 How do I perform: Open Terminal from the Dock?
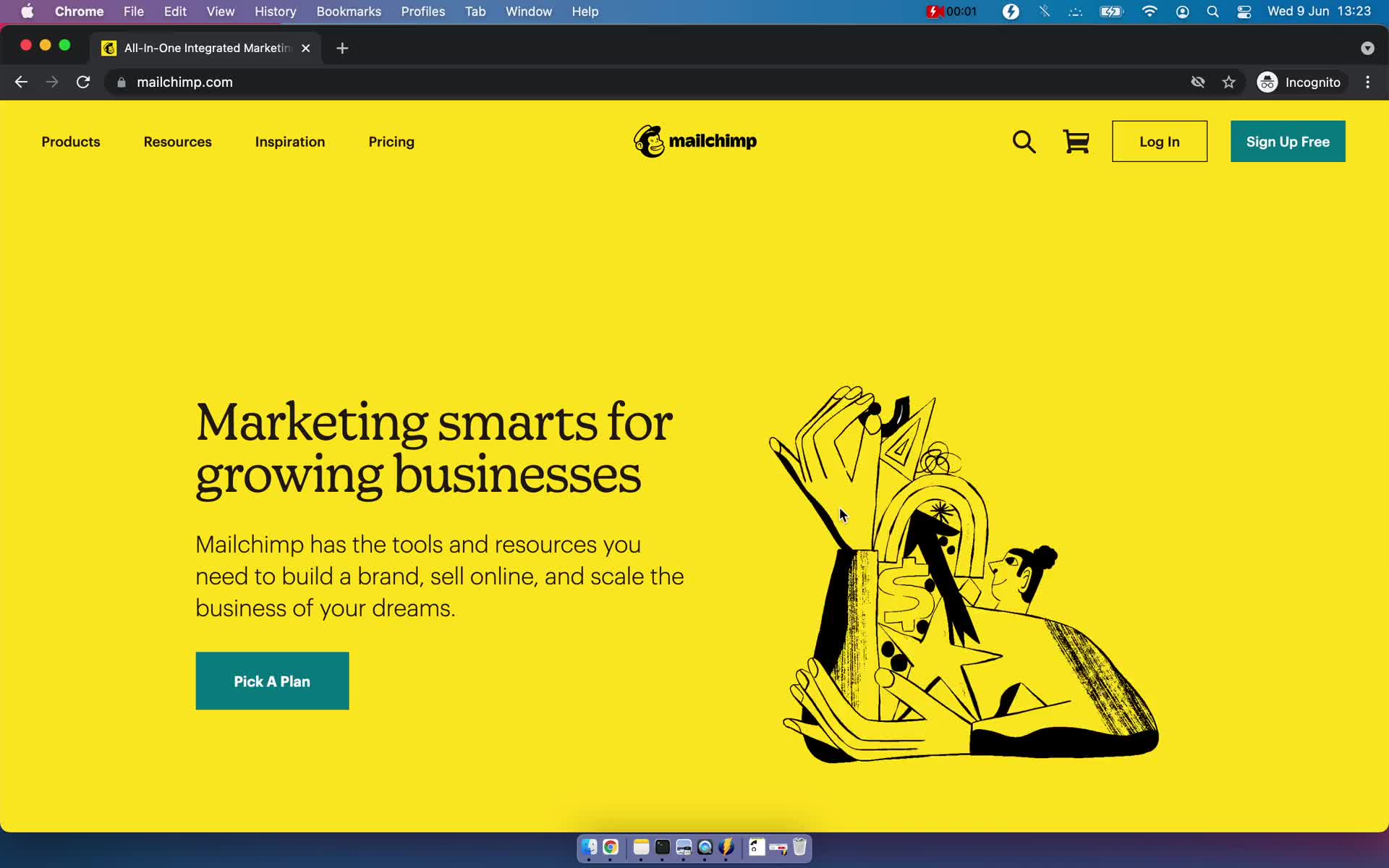[663, 847]
